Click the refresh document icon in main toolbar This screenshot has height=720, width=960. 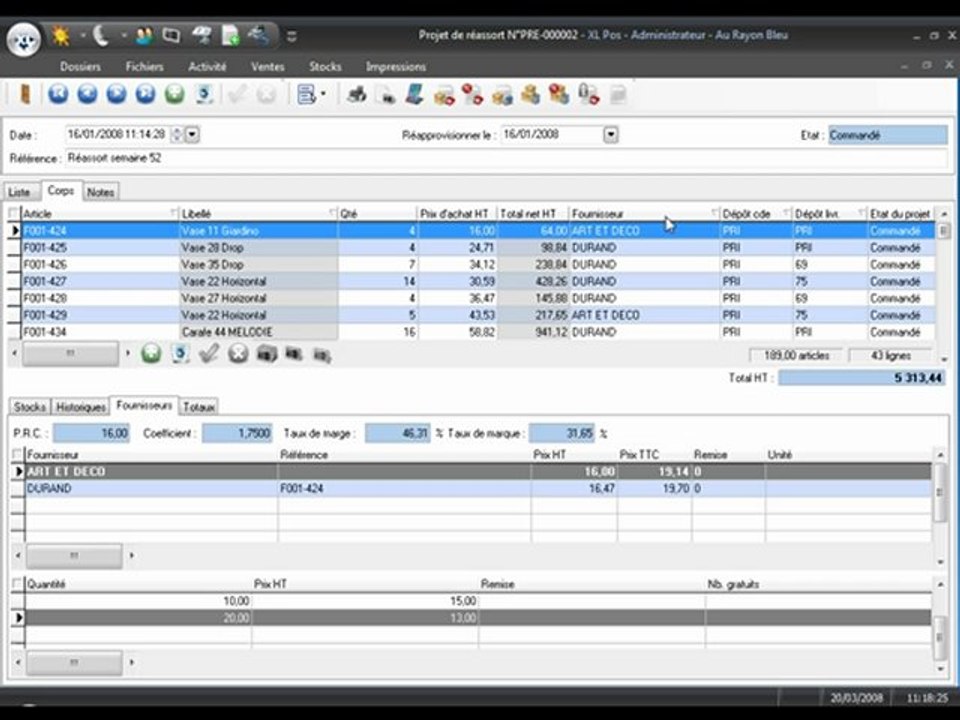coord(204,94)
